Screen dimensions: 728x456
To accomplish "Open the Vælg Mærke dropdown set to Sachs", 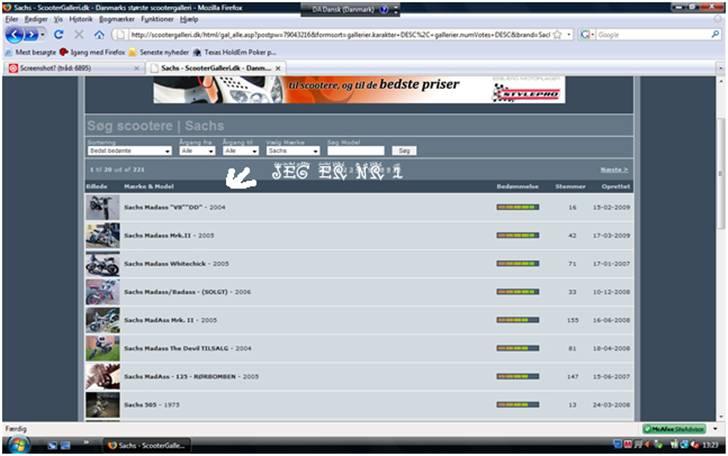I will (292, 151).
